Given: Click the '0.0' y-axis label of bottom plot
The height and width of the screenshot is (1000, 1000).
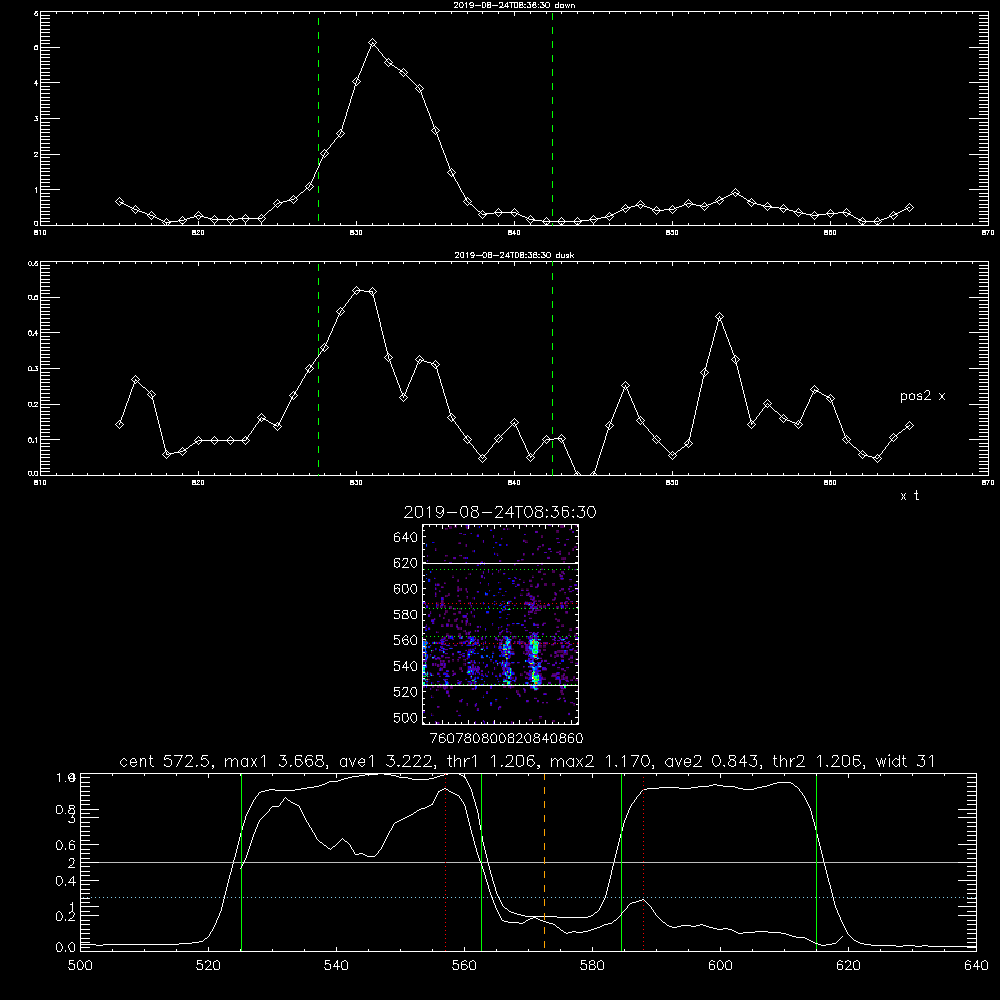Looking at the screenshot, I should pyautogui.click(x=65, y=947).
